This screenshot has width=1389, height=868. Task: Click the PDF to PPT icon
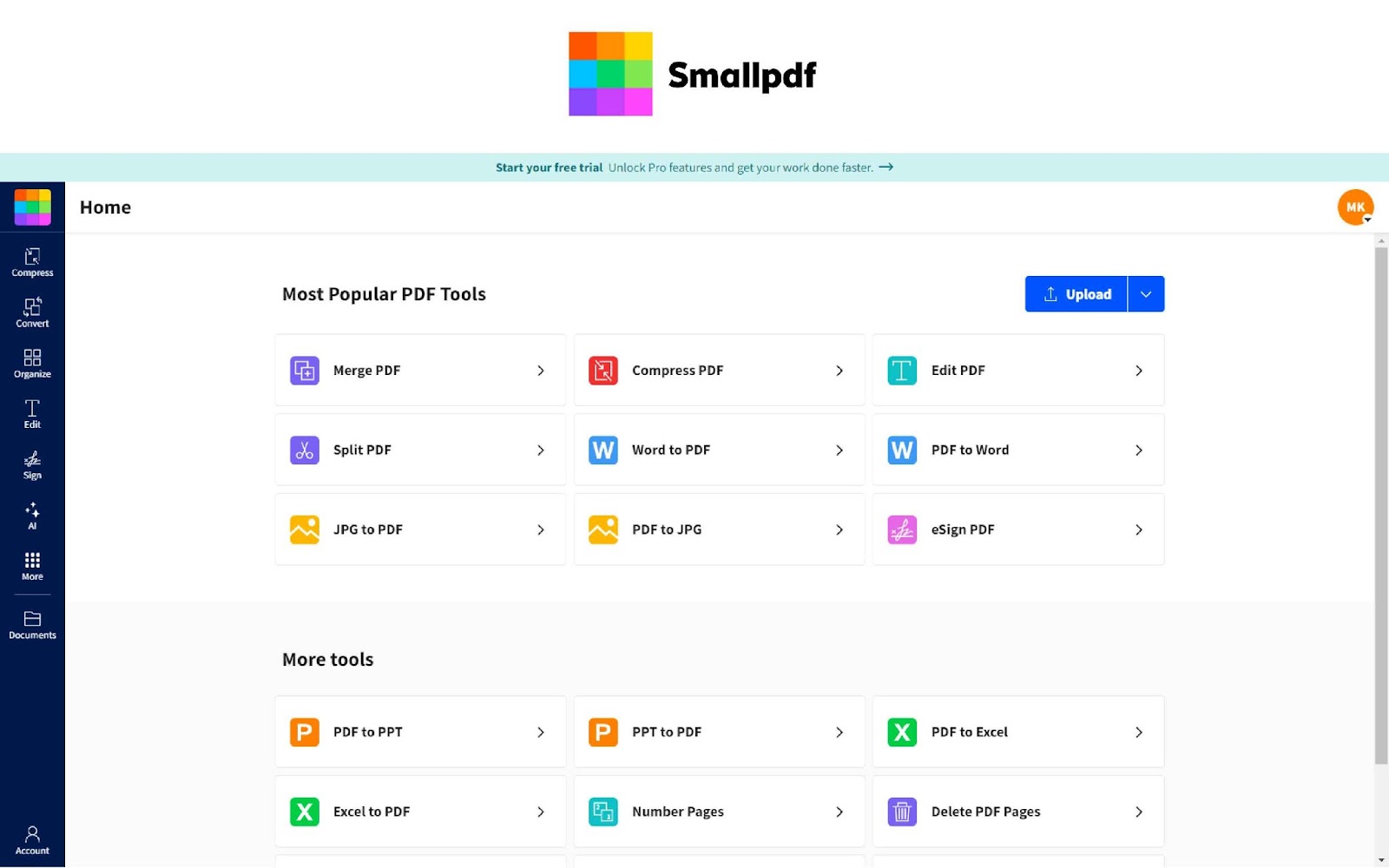click(305, 733)
